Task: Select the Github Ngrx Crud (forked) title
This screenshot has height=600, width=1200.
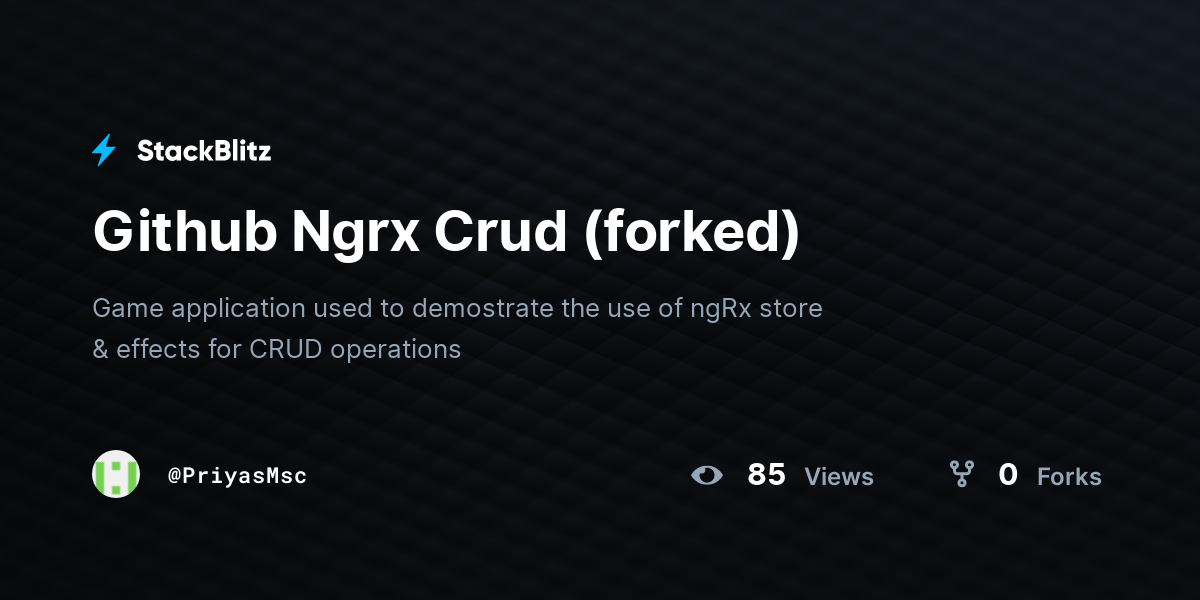Action: pyautogui.click(x=446, y=232)
